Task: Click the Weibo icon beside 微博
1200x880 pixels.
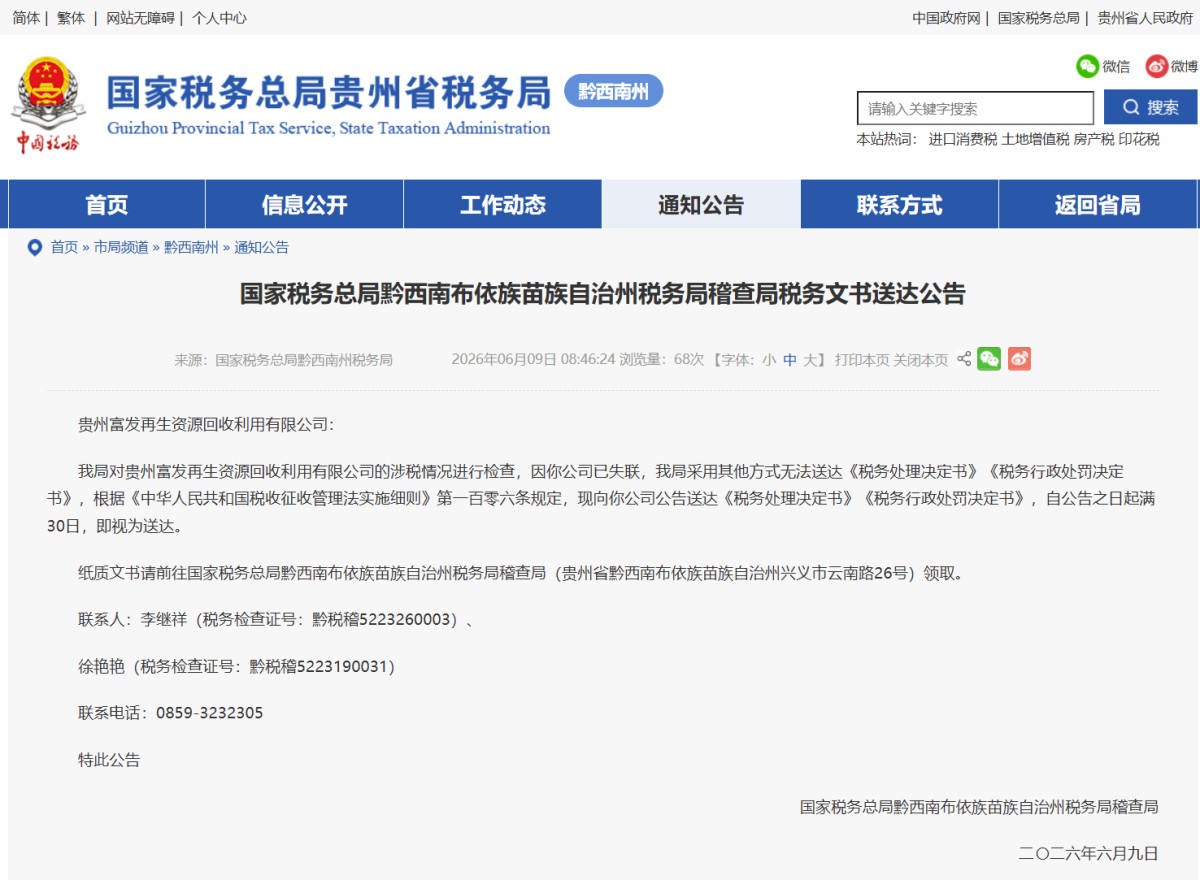Action: click(x=1157, y=66)
